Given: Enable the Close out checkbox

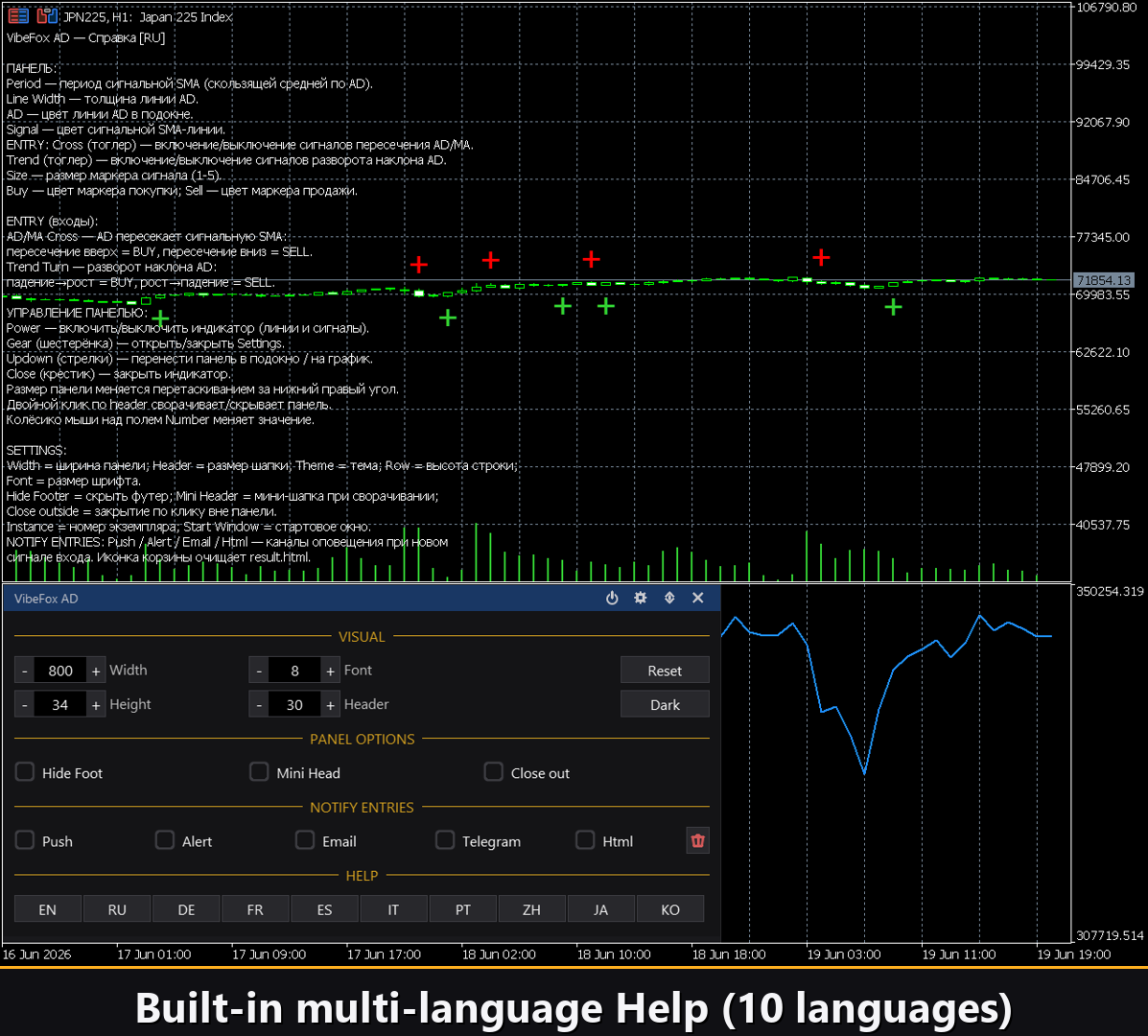Looking at the screenshot, I should coord(494,771).
